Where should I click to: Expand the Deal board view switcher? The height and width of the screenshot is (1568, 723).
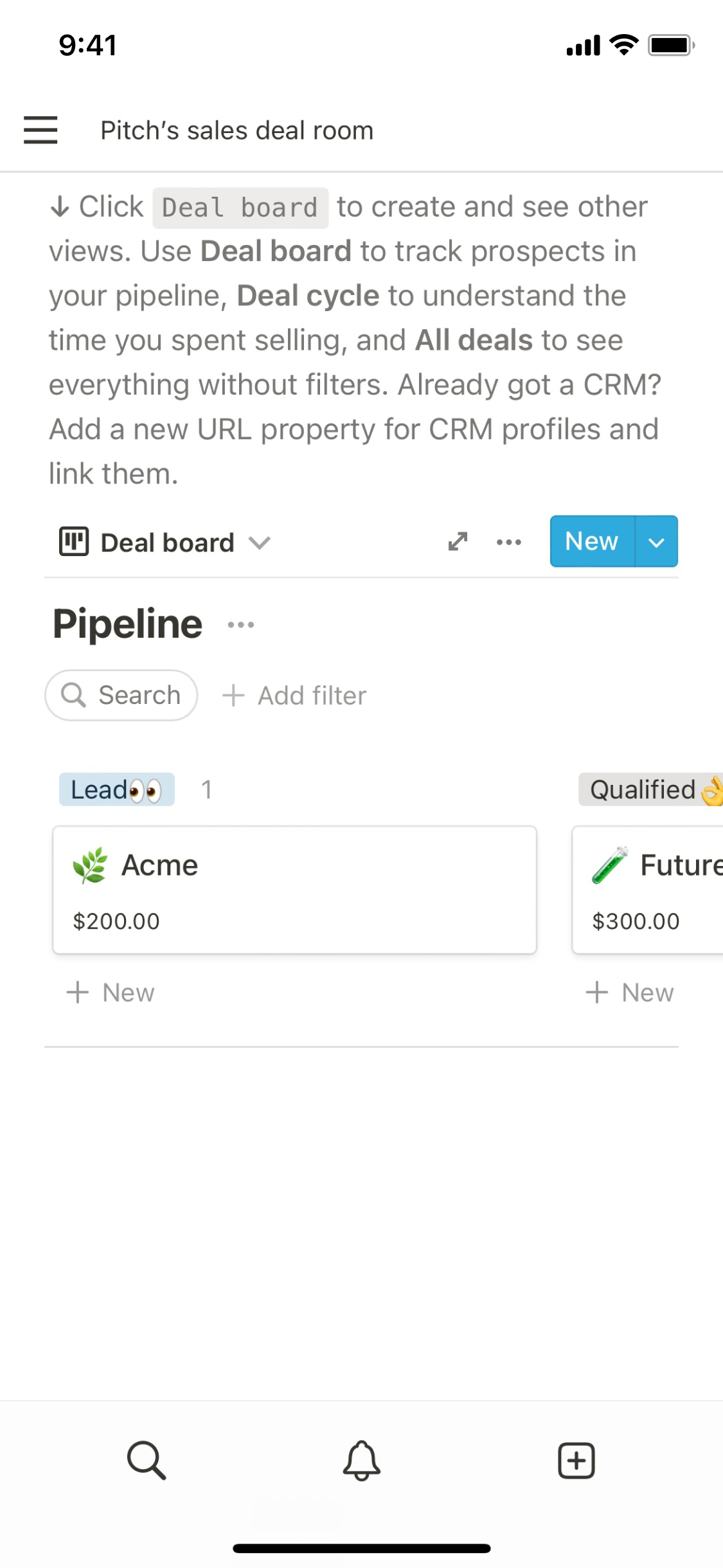pyautogui.click(x=260, y=543)
